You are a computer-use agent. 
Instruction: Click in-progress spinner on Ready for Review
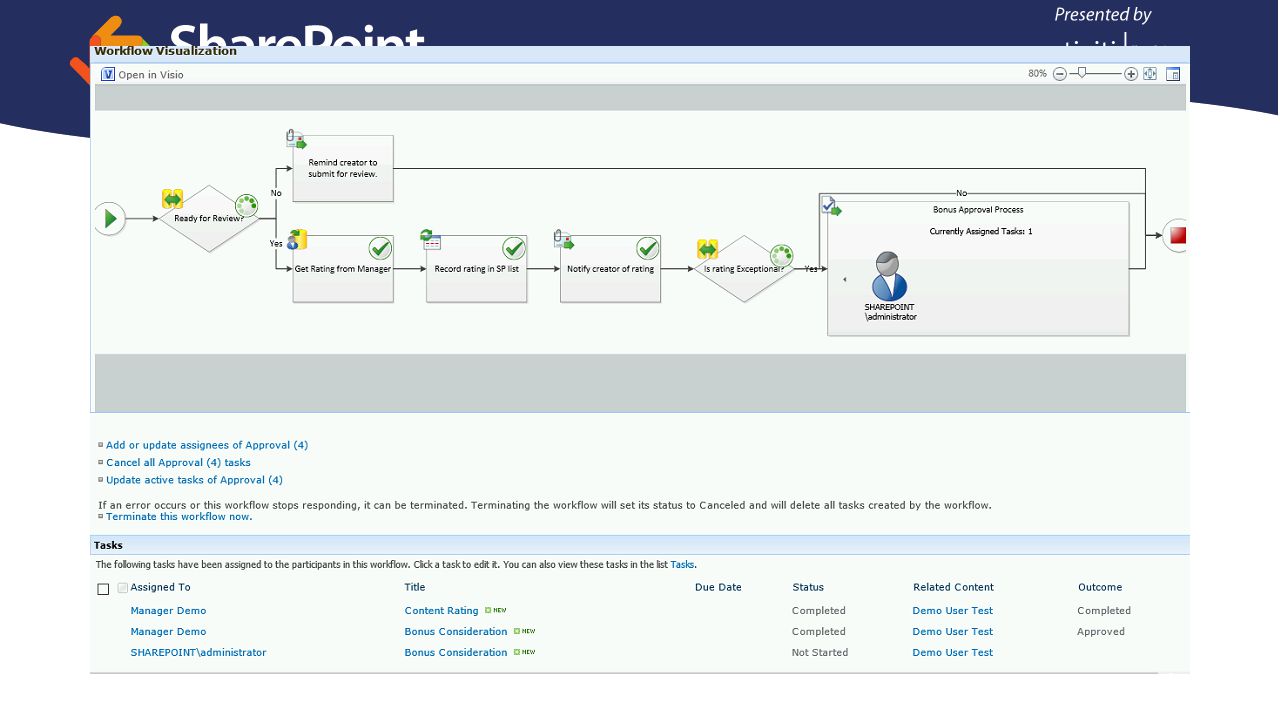[246, 205]
